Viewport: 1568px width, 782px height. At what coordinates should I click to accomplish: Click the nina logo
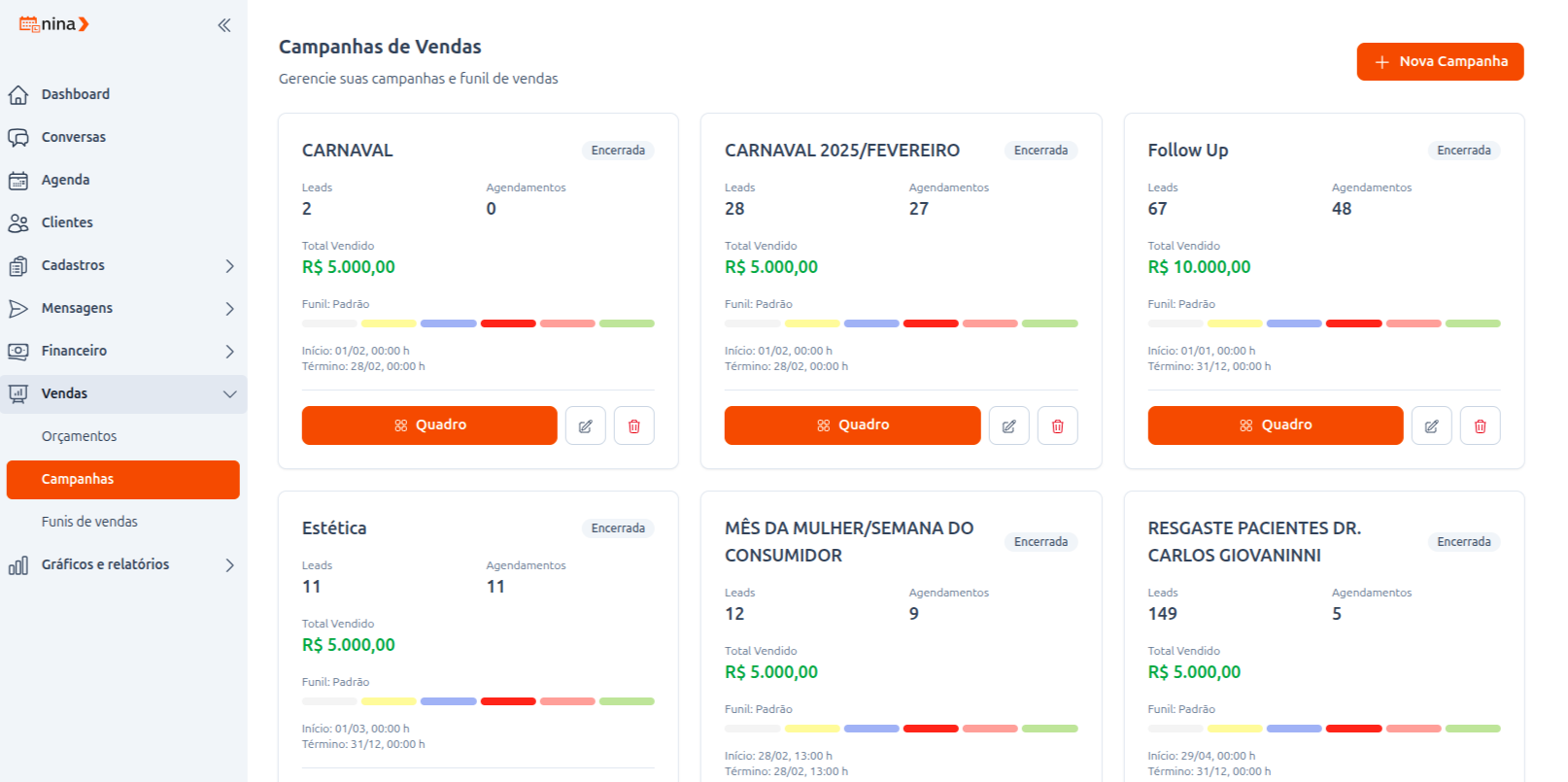coord(54,24)
